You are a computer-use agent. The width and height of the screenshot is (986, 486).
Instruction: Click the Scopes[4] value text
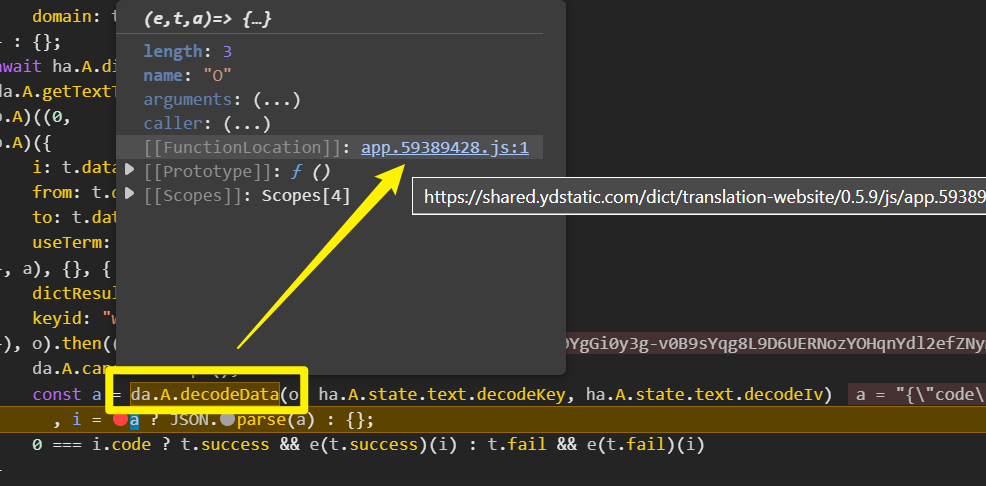coord(305,195)
